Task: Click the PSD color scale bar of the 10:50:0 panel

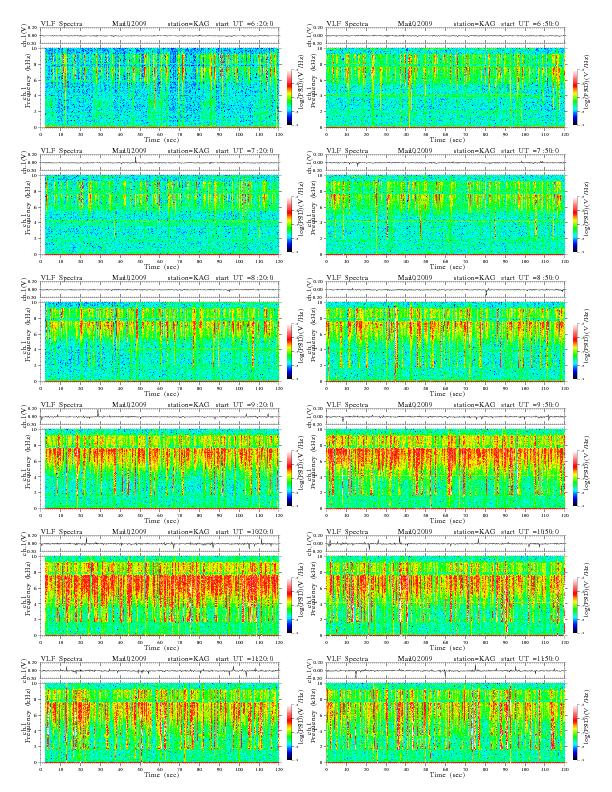Action: [x=576, y=606]
